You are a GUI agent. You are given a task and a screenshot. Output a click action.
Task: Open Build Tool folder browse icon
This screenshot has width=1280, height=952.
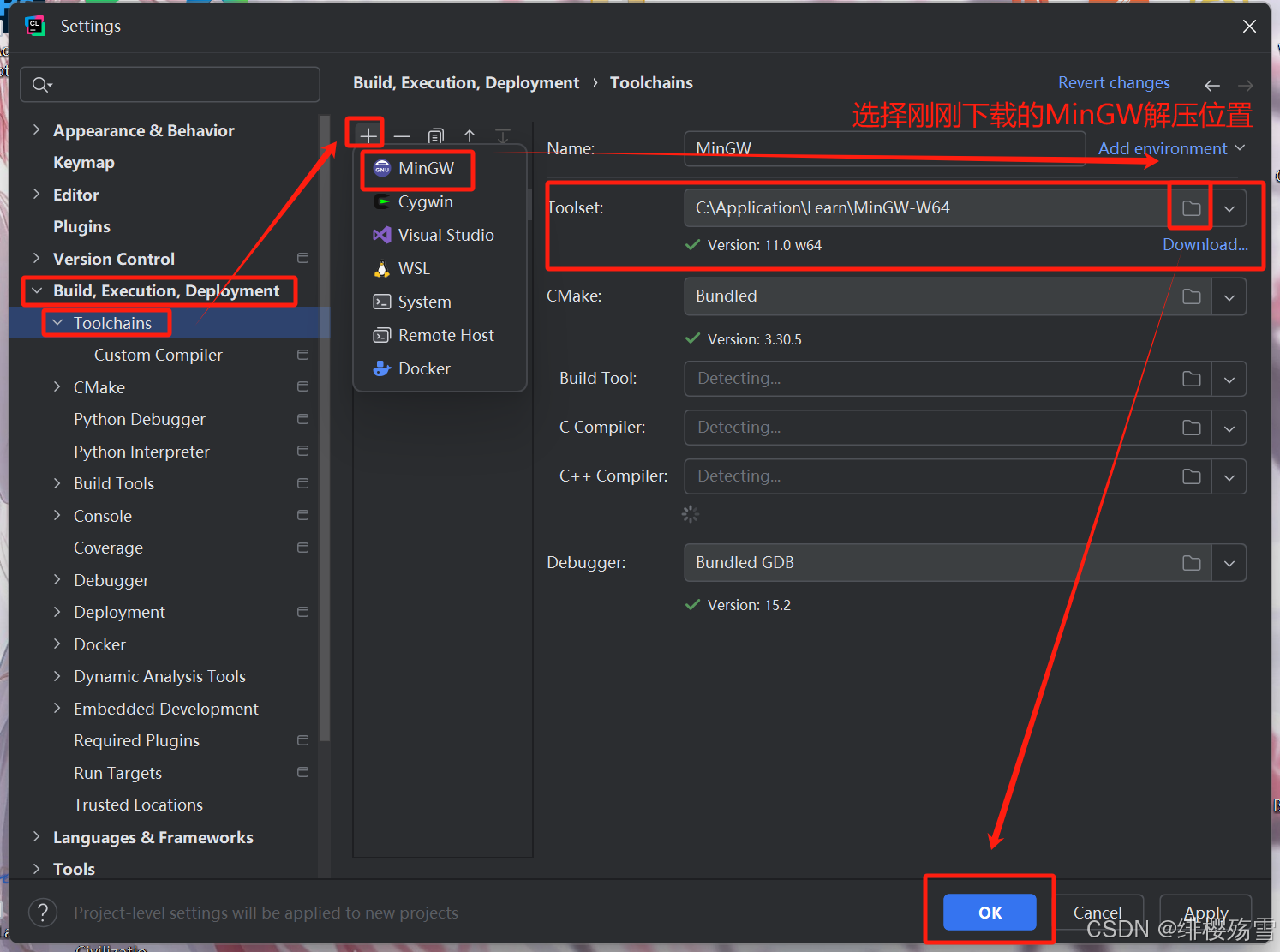[1191, 379]
